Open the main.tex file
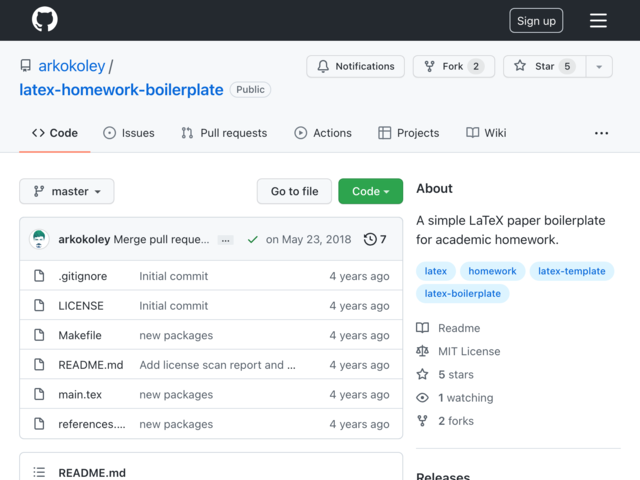Screen dimensions: 640x480 pos(80,395)
